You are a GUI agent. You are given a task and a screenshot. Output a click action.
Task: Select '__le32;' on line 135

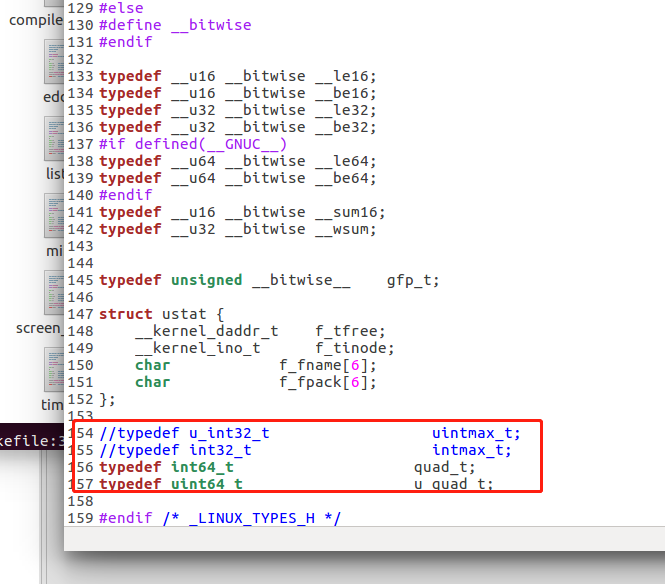pos(346,110)
